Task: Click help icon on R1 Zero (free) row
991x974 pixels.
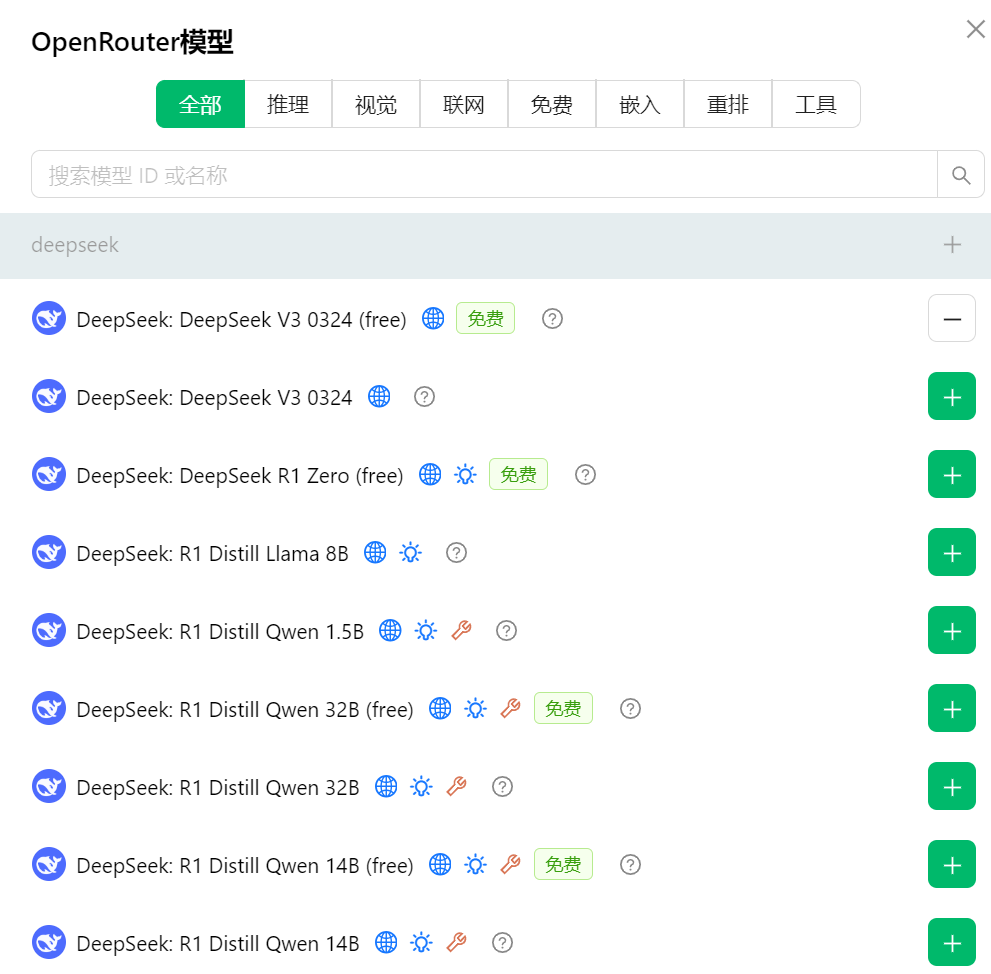Action: tap(585, 475)
